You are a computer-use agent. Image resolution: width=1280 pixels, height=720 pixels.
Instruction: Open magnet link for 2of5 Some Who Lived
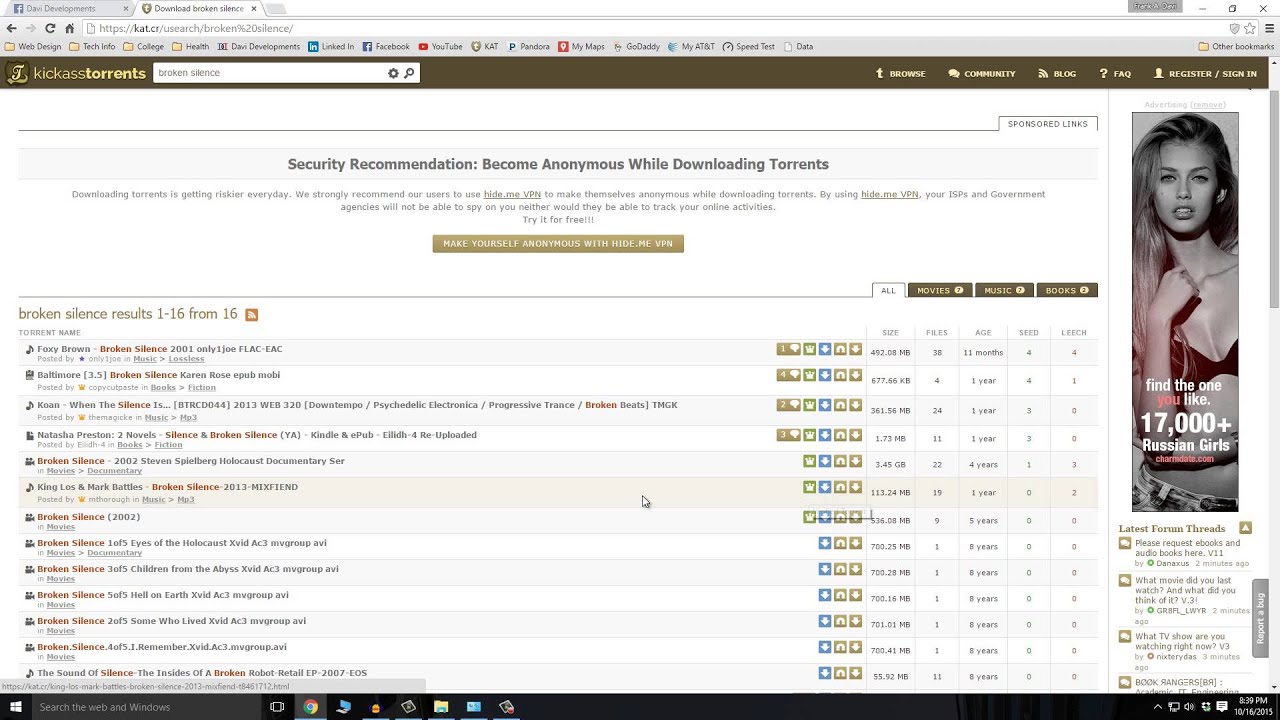tap(840, 622)
